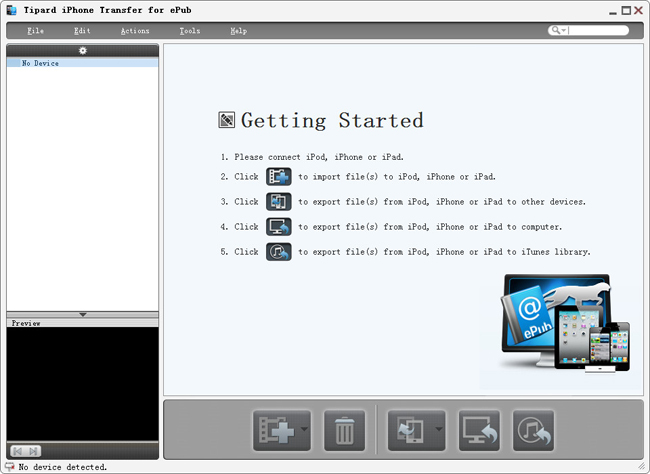
Task: Maximize the Tipard window
Action: click(626, 10)
